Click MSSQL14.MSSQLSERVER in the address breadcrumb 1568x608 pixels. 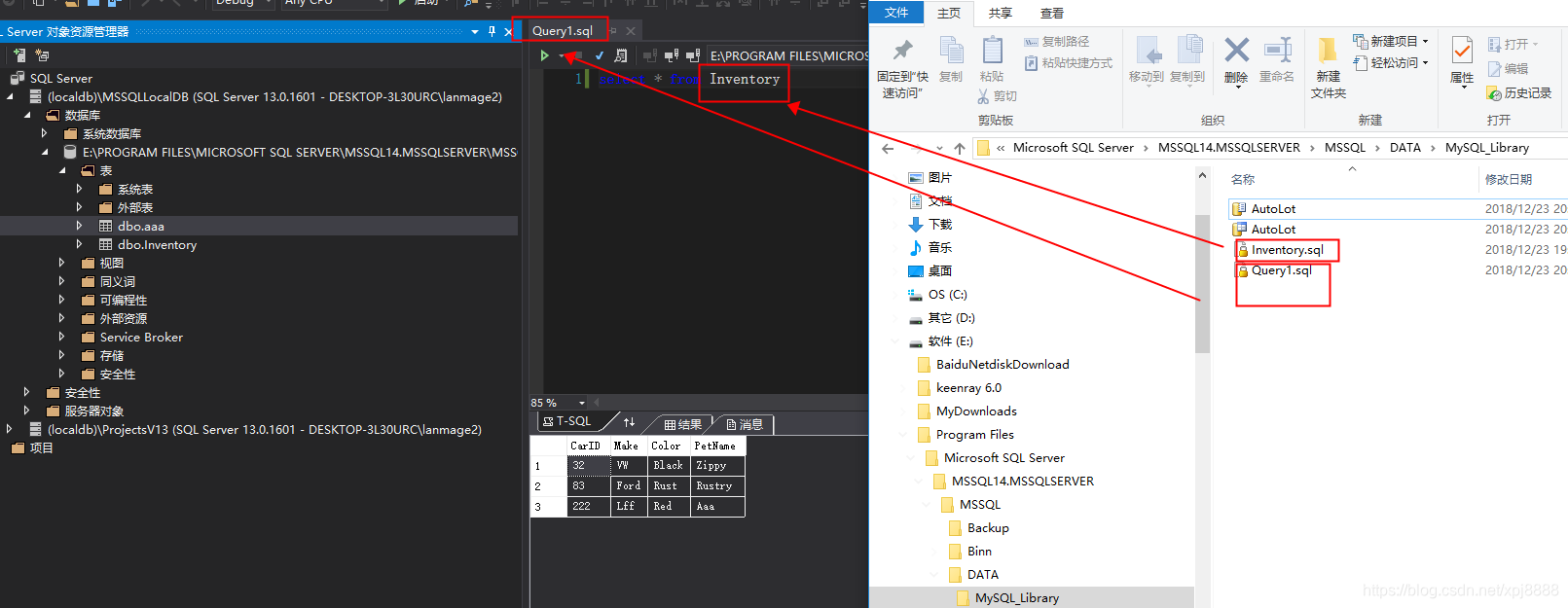point(1228,148)
